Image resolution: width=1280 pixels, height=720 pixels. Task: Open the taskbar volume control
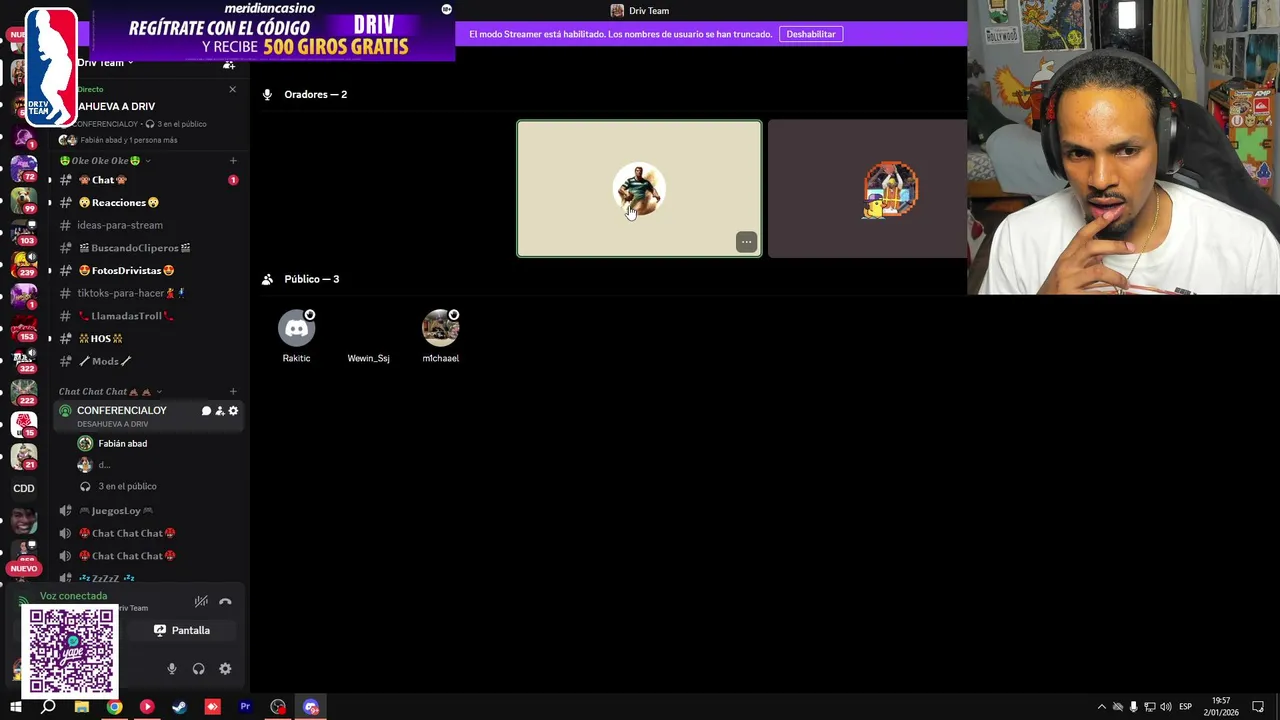[1166, 707]
